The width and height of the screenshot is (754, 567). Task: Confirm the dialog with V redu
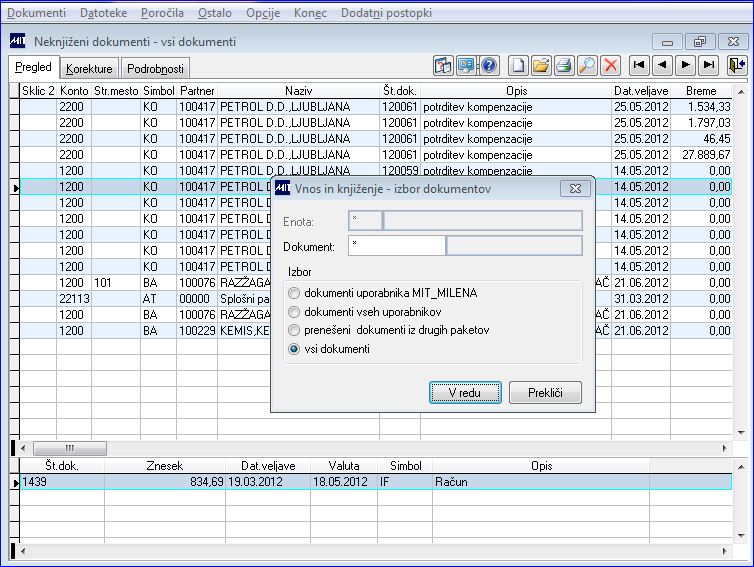pyautogui.click(x=465, y=392)
